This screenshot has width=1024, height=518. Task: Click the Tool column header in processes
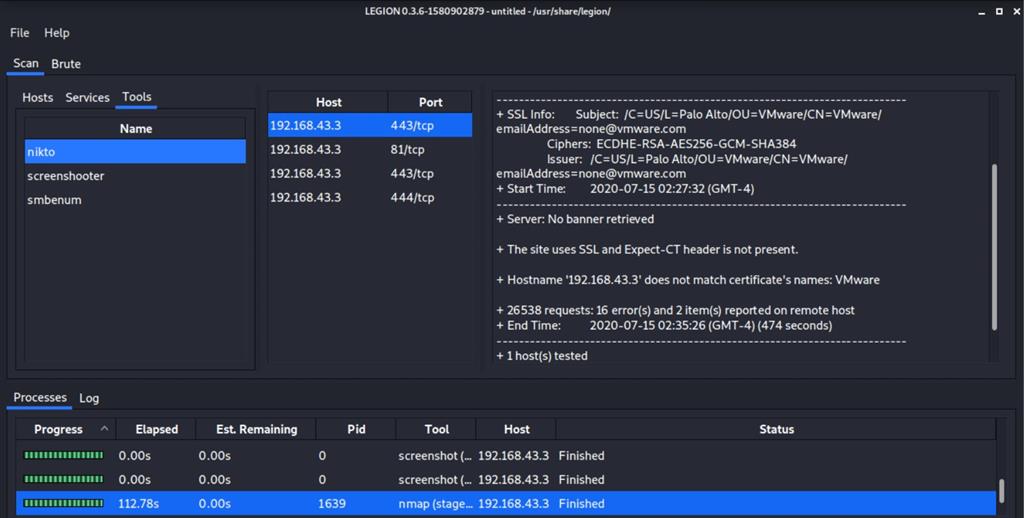[x=436, y=429]
